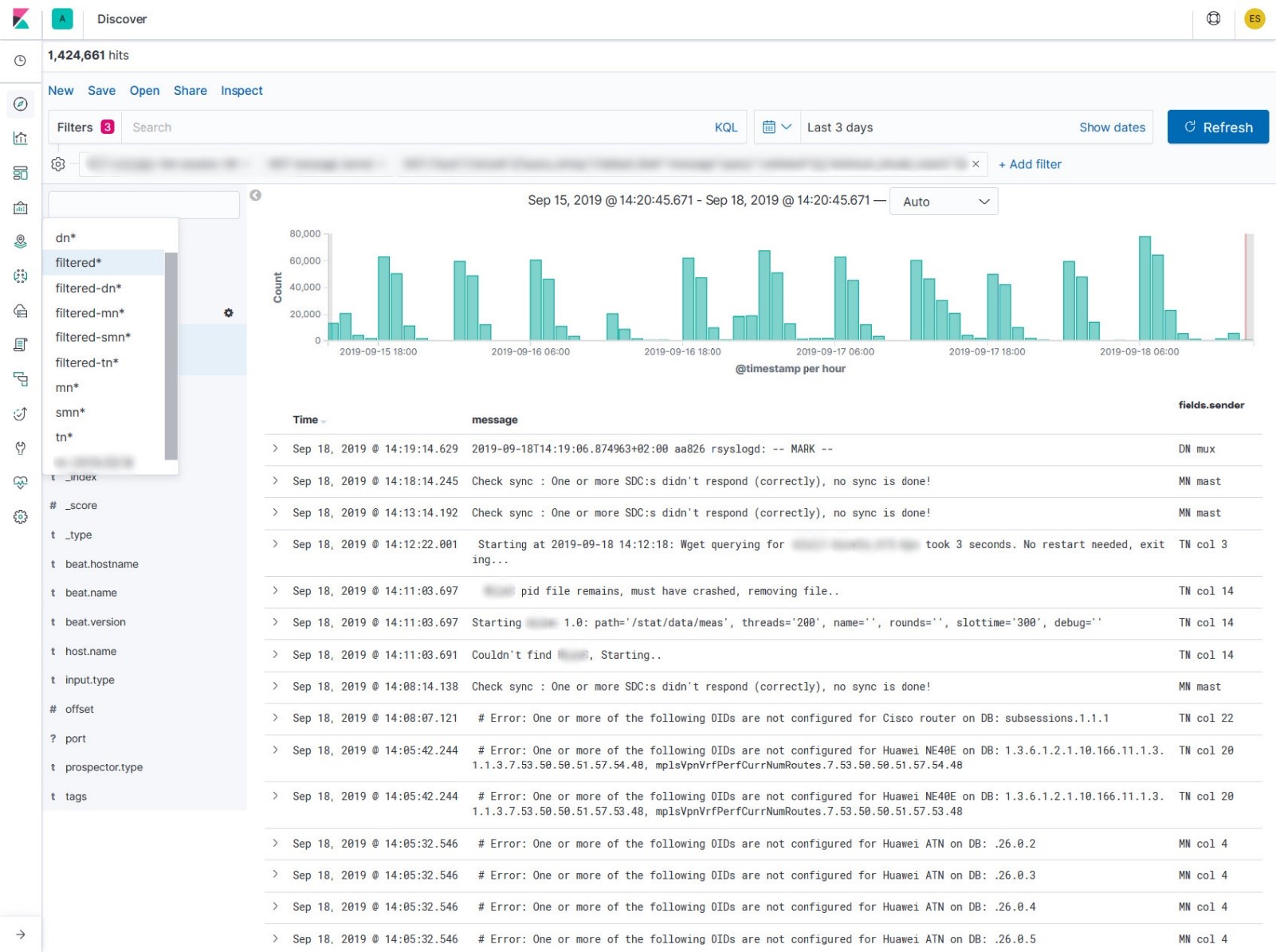This screenshot has height=952, width=1276.
Task: Open Management gear at sidebar bottom
Action: pos(21,517)
